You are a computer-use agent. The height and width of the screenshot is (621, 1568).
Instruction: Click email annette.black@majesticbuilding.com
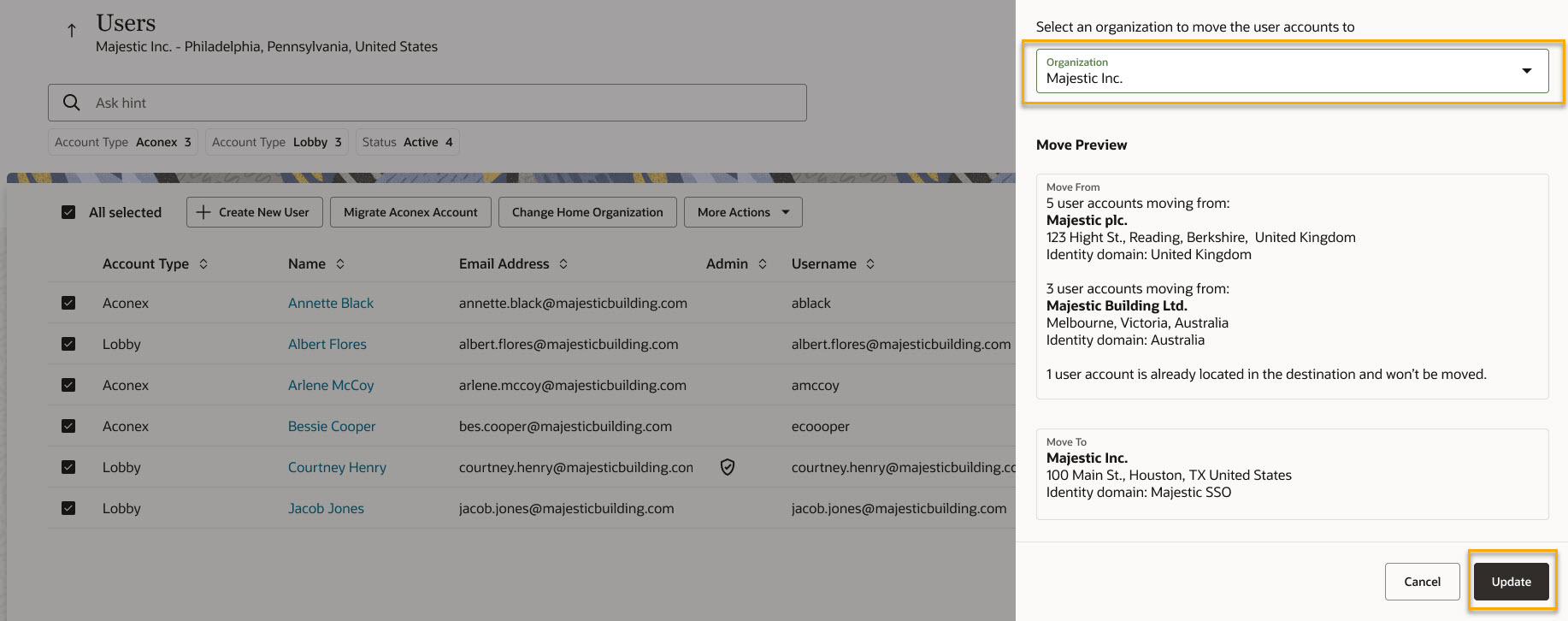[573, 303]
